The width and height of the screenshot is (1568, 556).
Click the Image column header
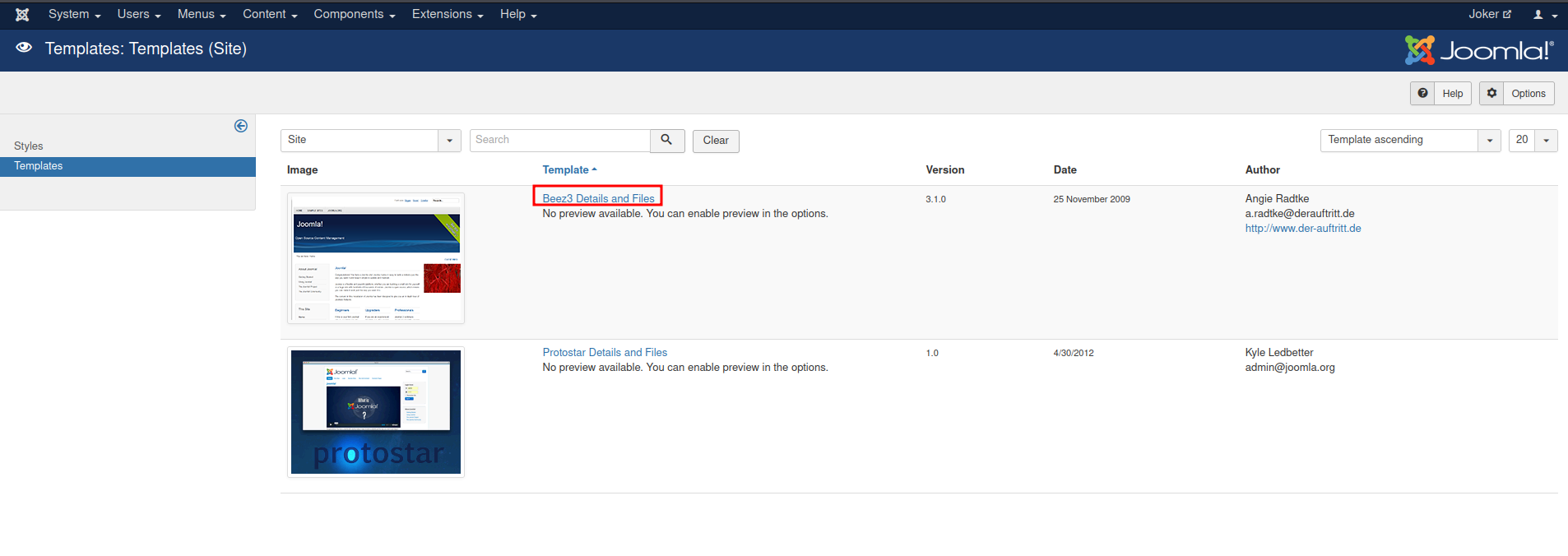(302, 169)
